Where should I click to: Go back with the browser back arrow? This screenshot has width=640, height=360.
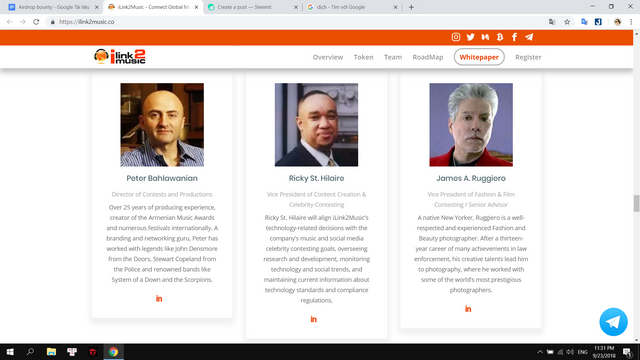(9, 22)
